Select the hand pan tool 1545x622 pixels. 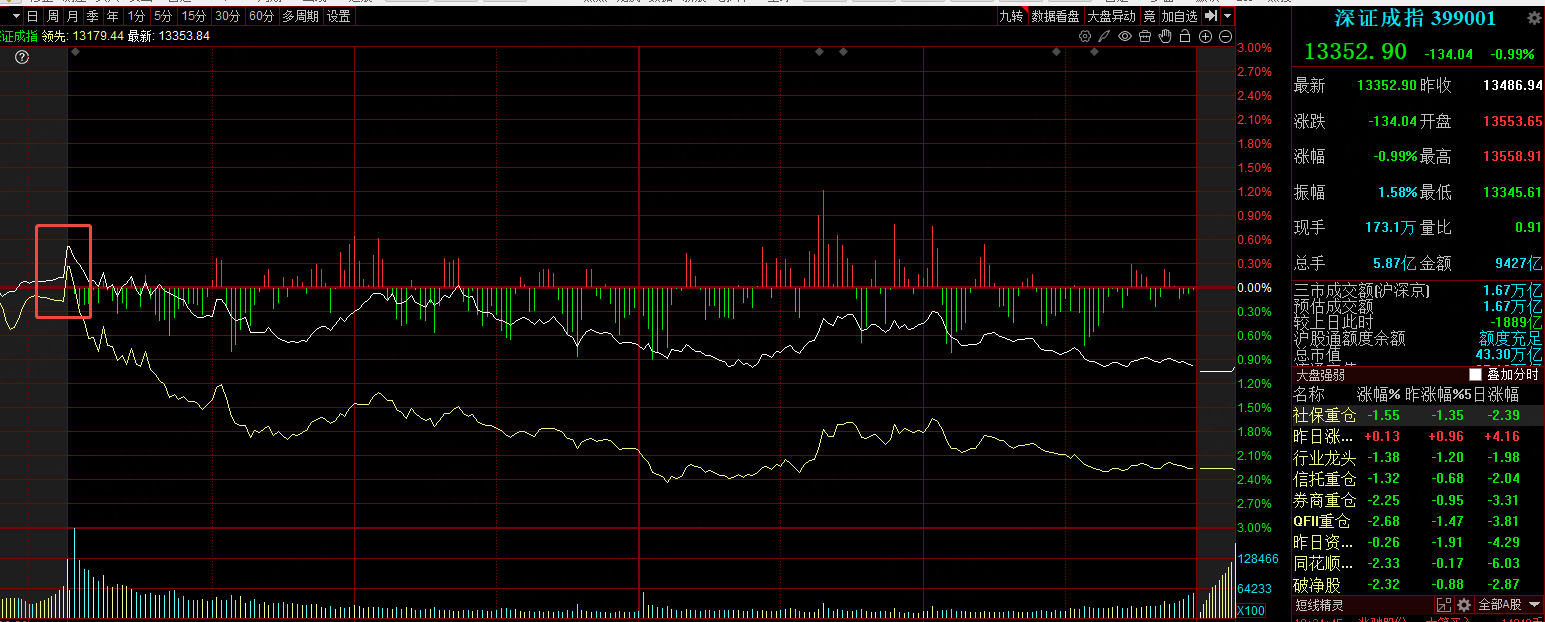click(x=1165, y=37)
